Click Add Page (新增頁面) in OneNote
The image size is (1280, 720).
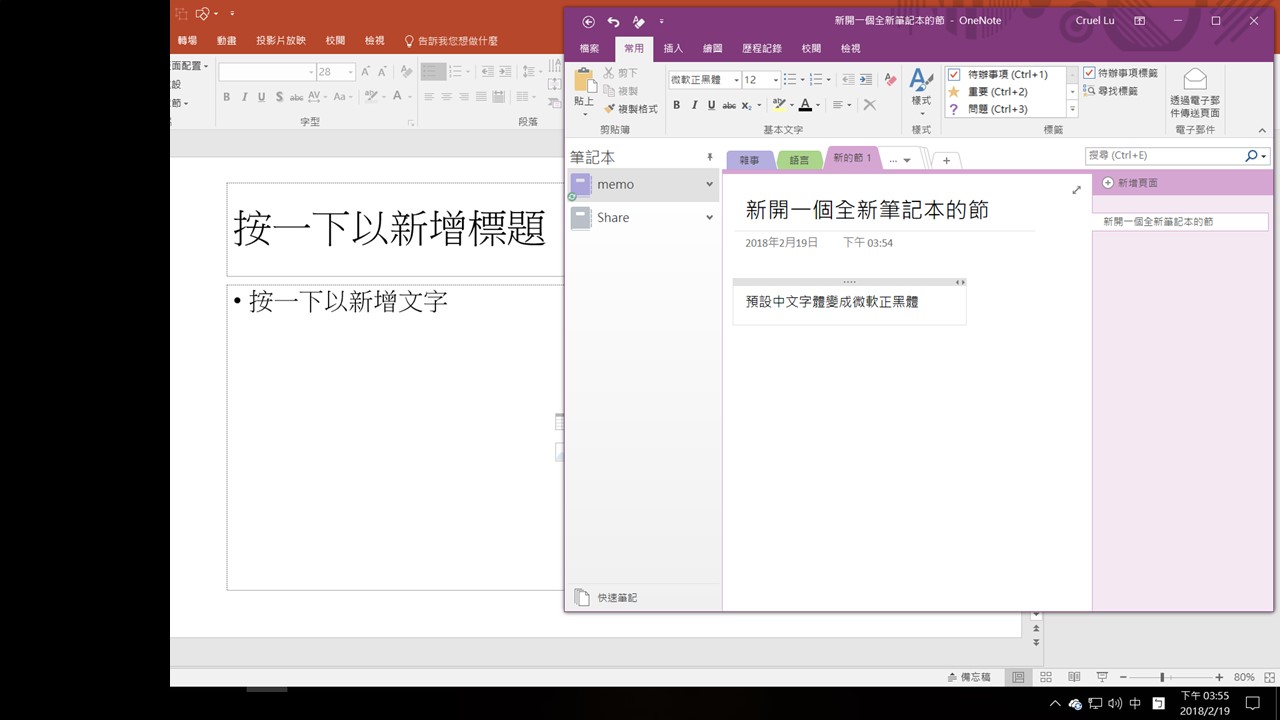coord(1130,183)
